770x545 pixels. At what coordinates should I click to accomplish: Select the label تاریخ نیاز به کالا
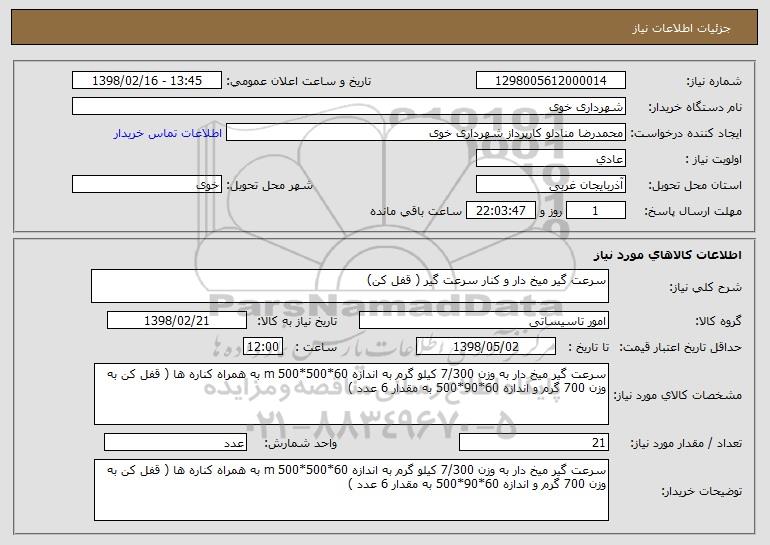[297, 322]
